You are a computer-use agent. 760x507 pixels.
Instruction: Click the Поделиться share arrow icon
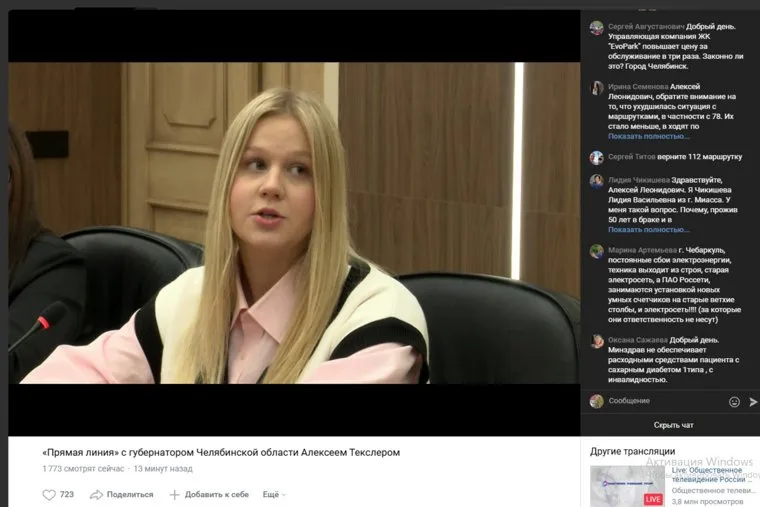pyautogui.click(x=97, y=494)
